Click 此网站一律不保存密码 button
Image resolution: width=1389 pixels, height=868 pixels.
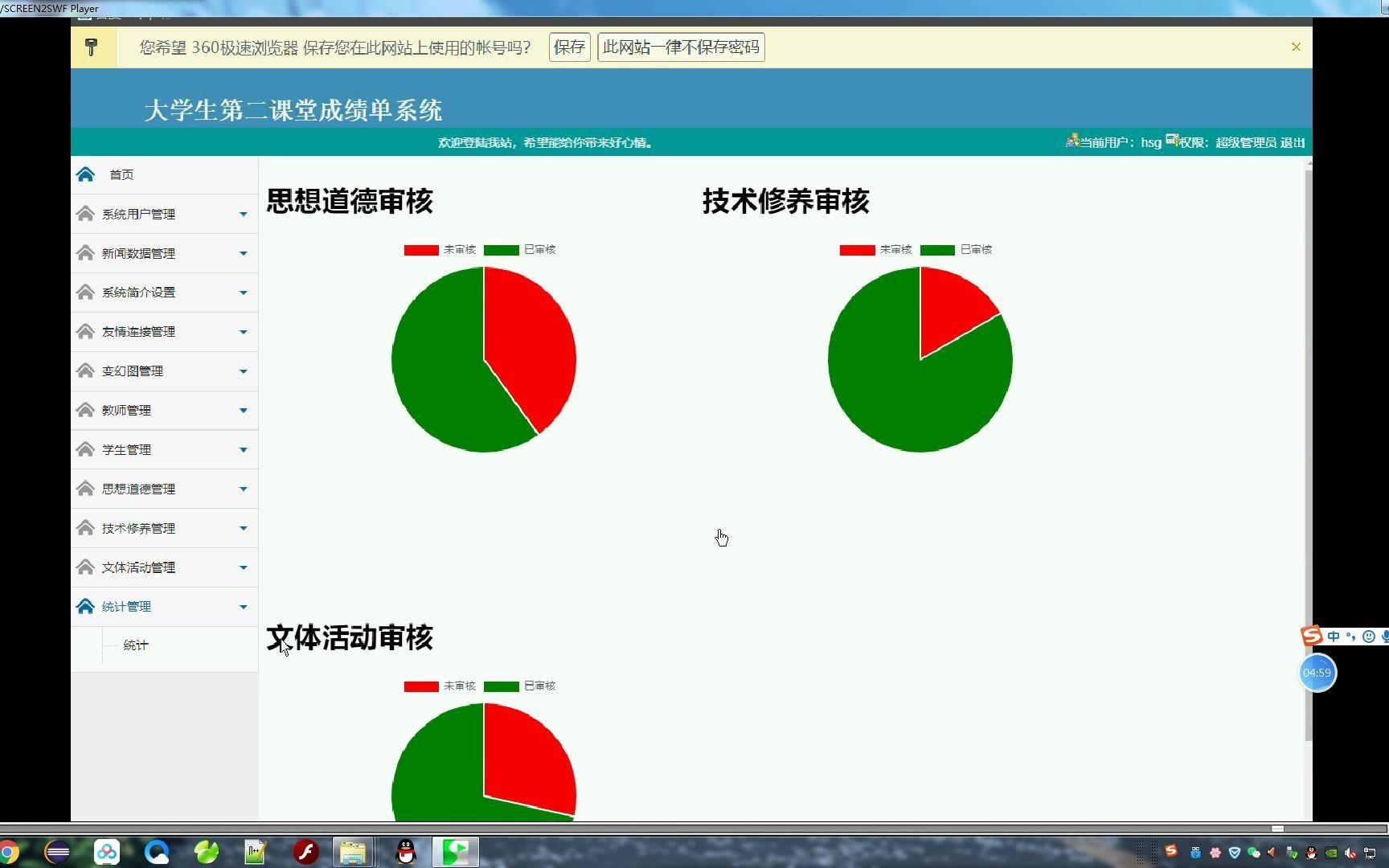tap(681, 47)
